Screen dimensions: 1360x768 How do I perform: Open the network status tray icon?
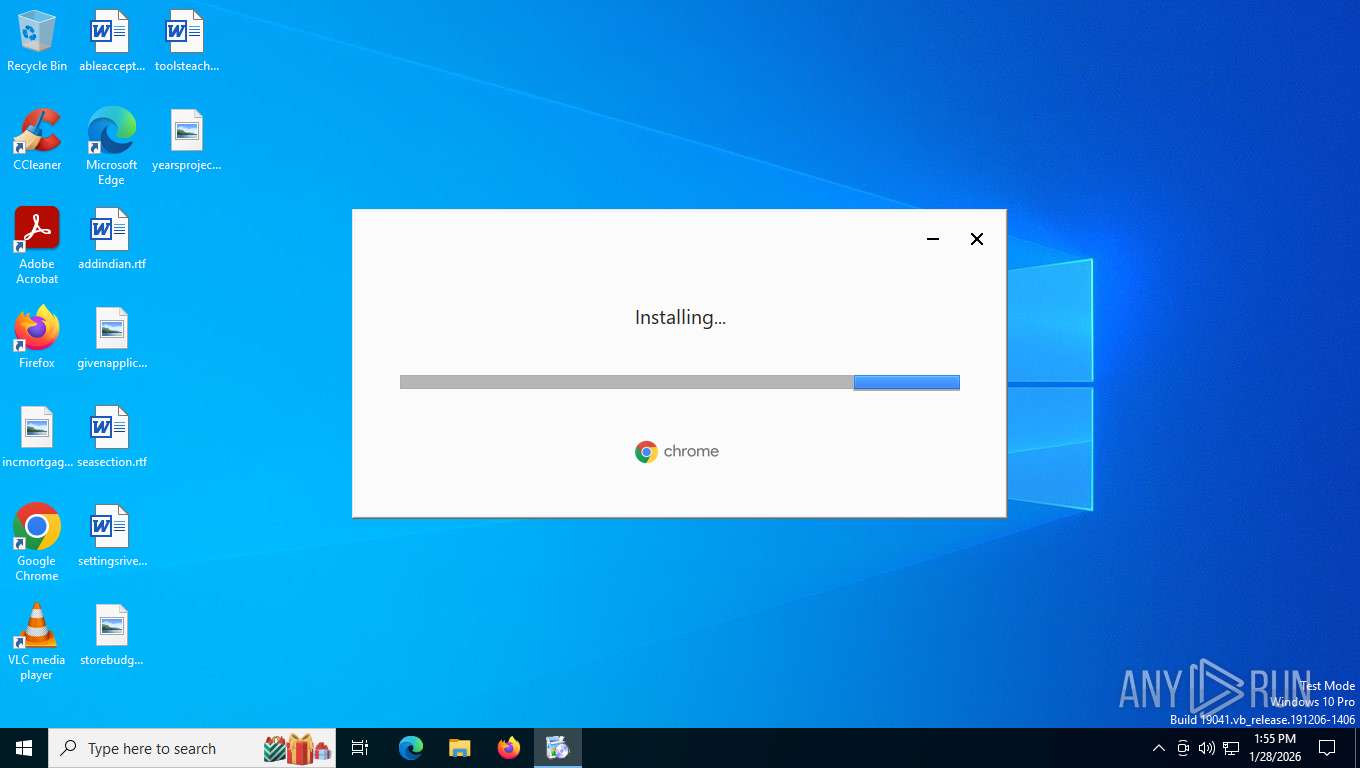pyautogui.click(x=1231, y=748)
